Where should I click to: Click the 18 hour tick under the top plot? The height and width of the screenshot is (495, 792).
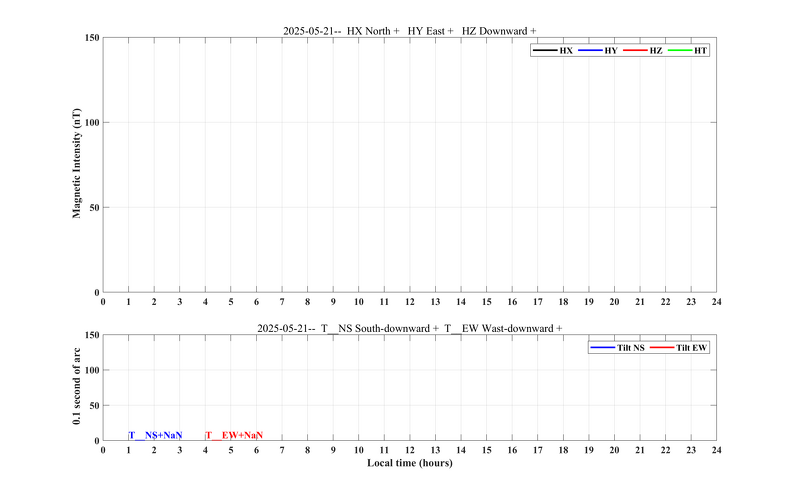pos(563,301)
